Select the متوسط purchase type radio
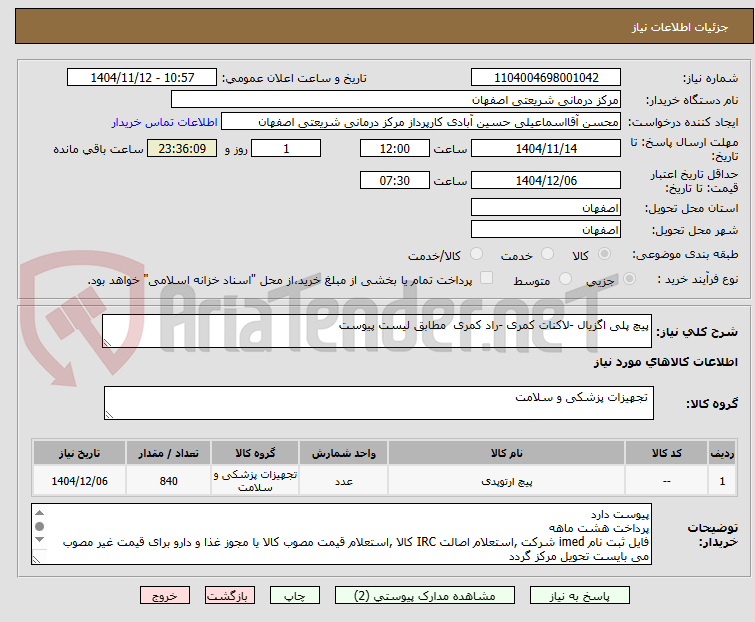Screen dimensions: 755x622 click(x=565, y=279)
